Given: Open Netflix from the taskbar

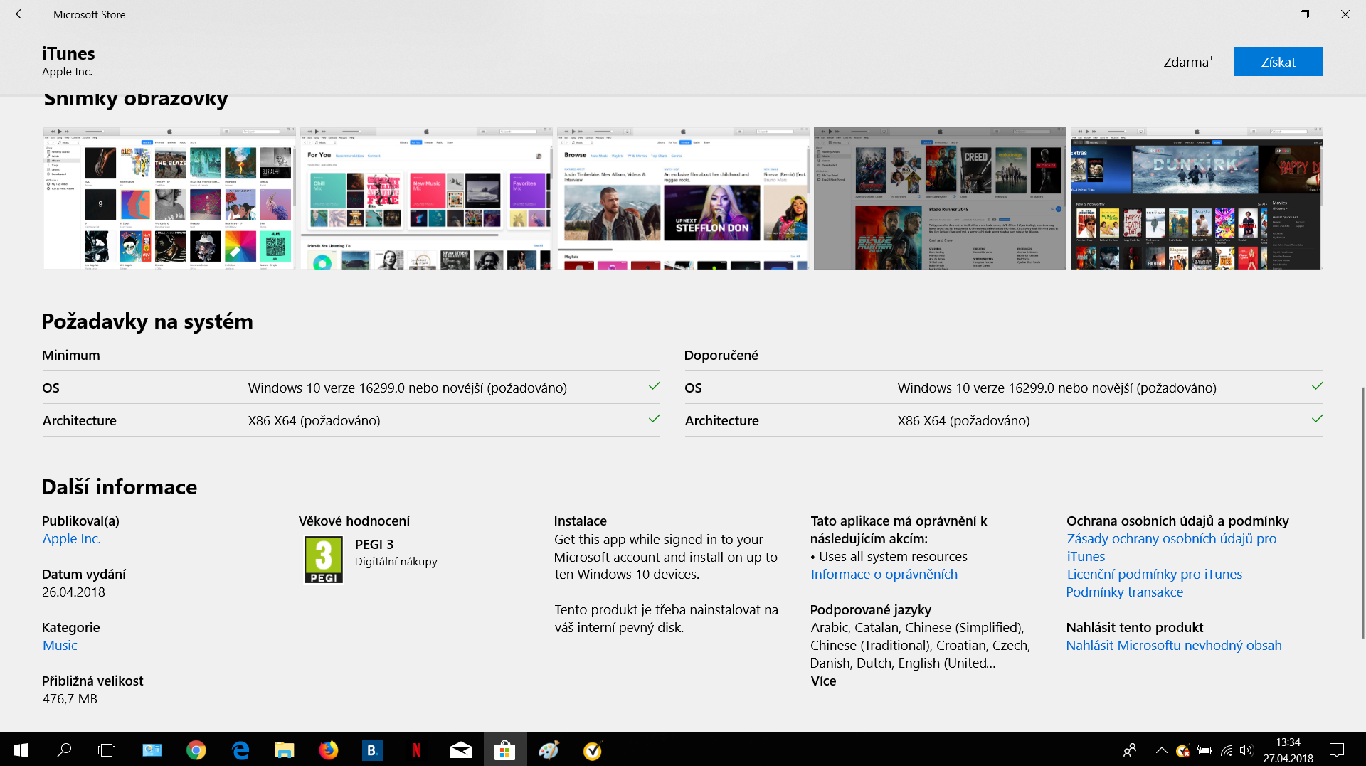Looking at the screenshot, I should (x=416, y=749).
